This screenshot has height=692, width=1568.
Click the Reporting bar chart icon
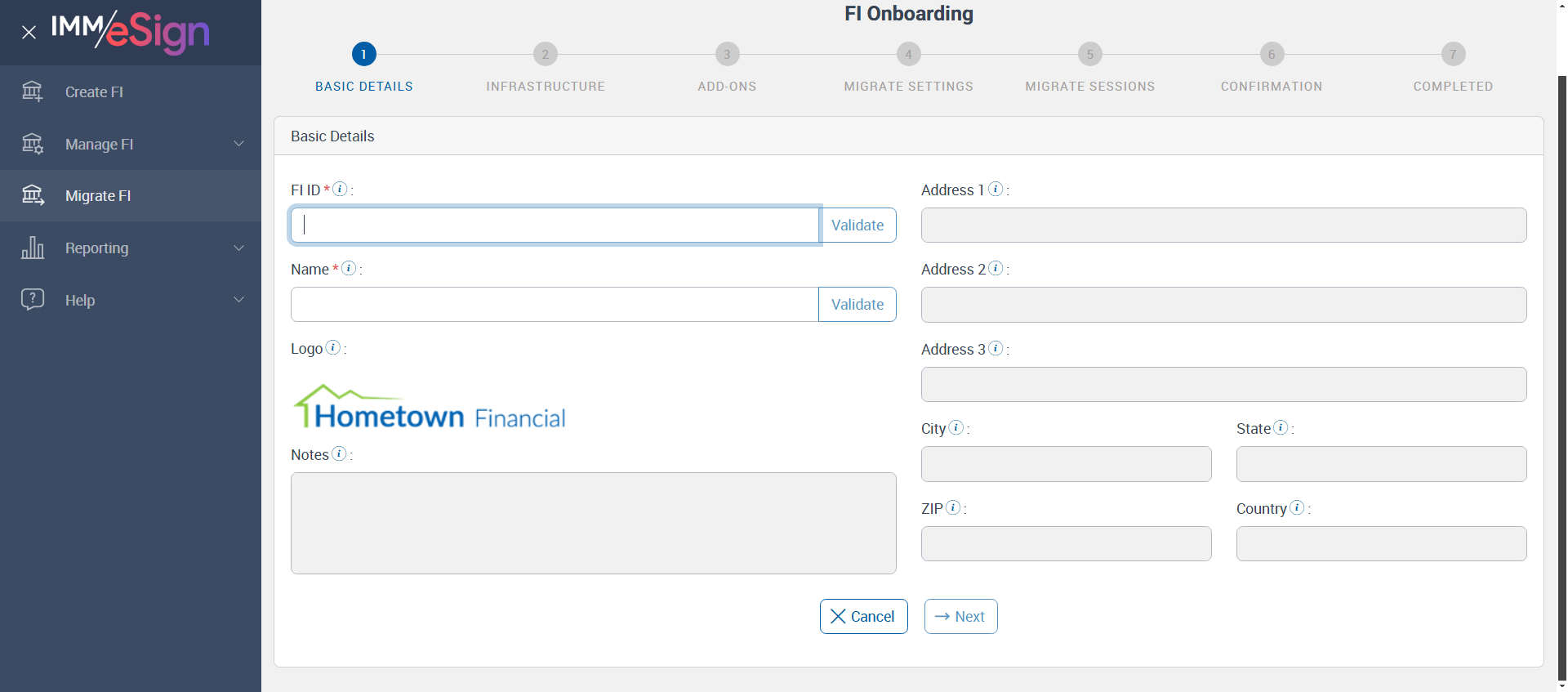pyautogui.click(x=33, y=248)
